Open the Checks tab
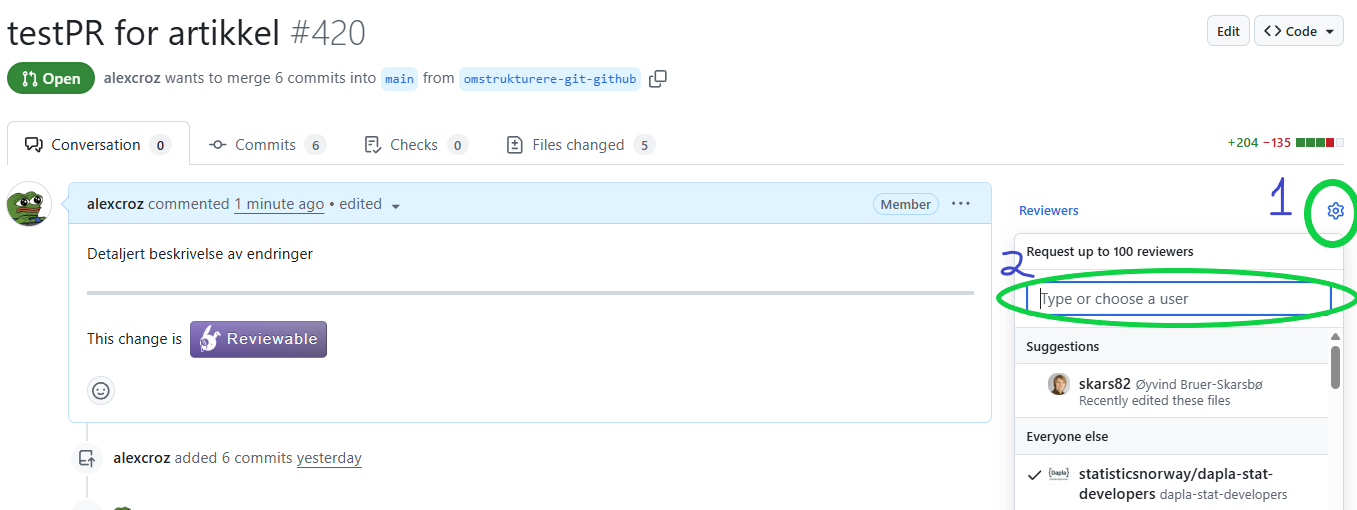The width and height of the screenshot is (1357, 510). click(x=414, y=145)
